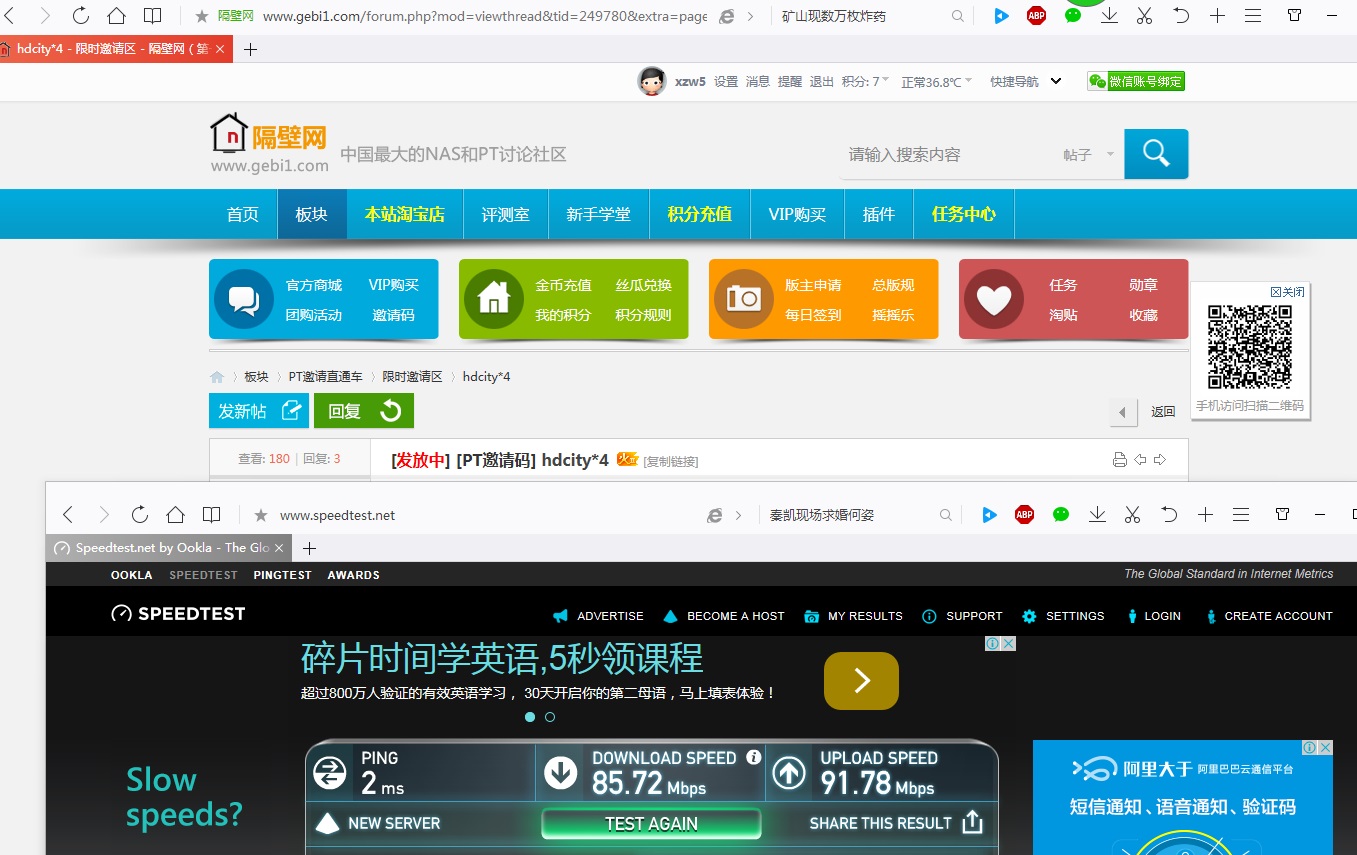1357x855 pixels.
Task: Click the ABP icon in Speedtest browser toolbar
Action: [x=1025, y=515]
